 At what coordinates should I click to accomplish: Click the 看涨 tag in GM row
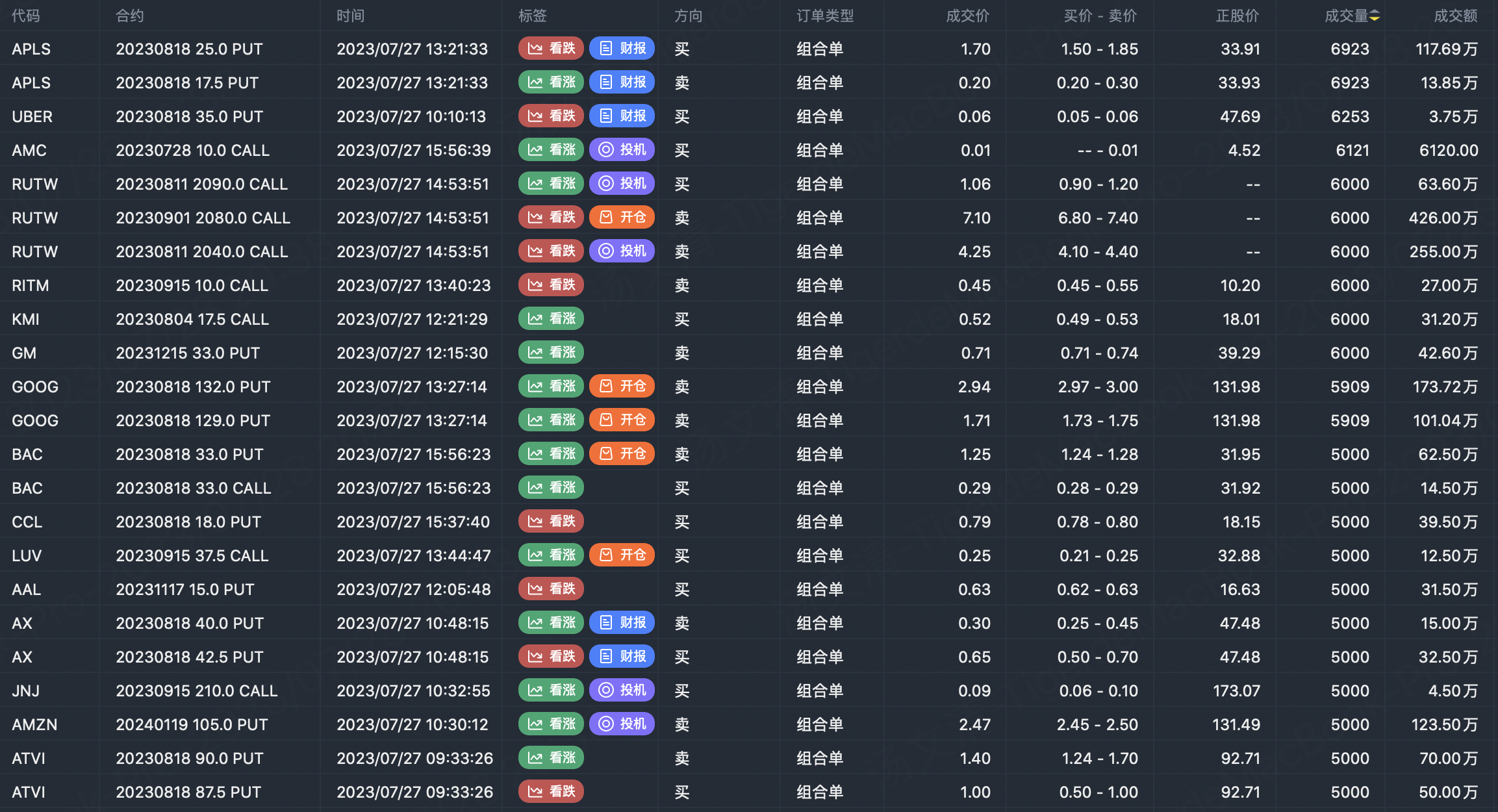click(551, 353)
